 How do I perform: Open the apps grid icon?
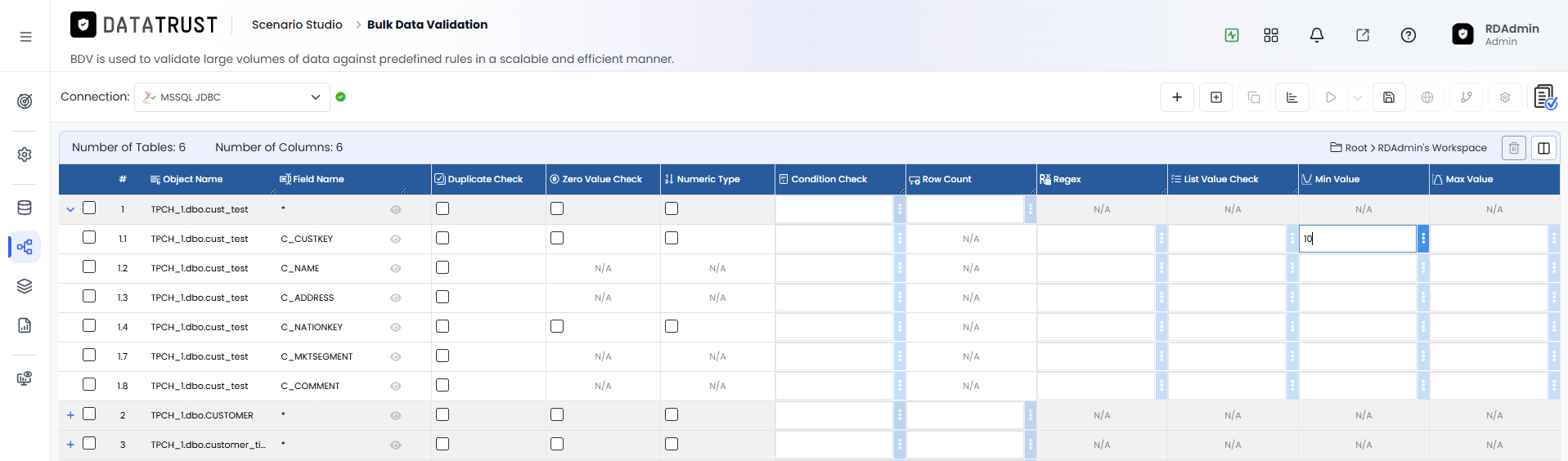1270,35
